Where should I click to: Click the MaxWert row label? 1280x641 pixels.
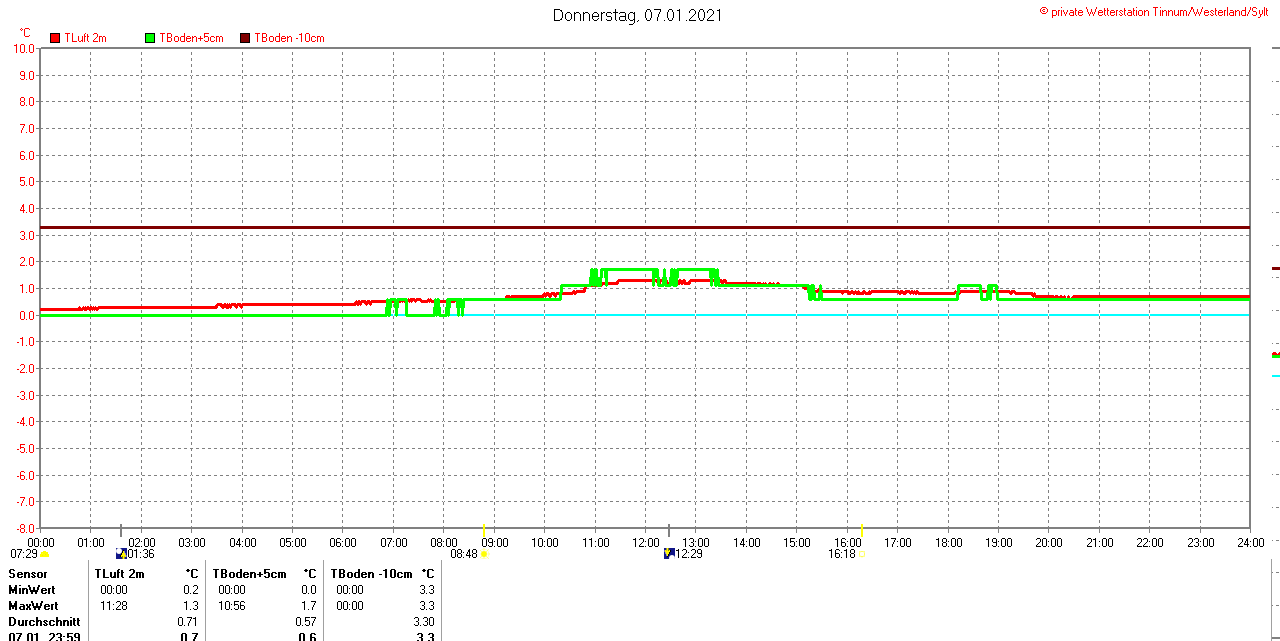33,606
